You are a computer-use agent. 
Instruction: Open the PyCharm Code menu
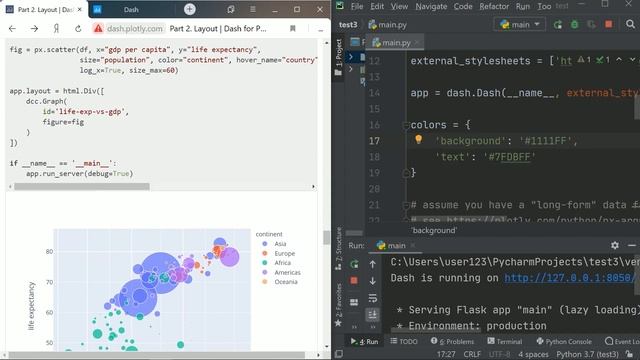pos(463,6)
